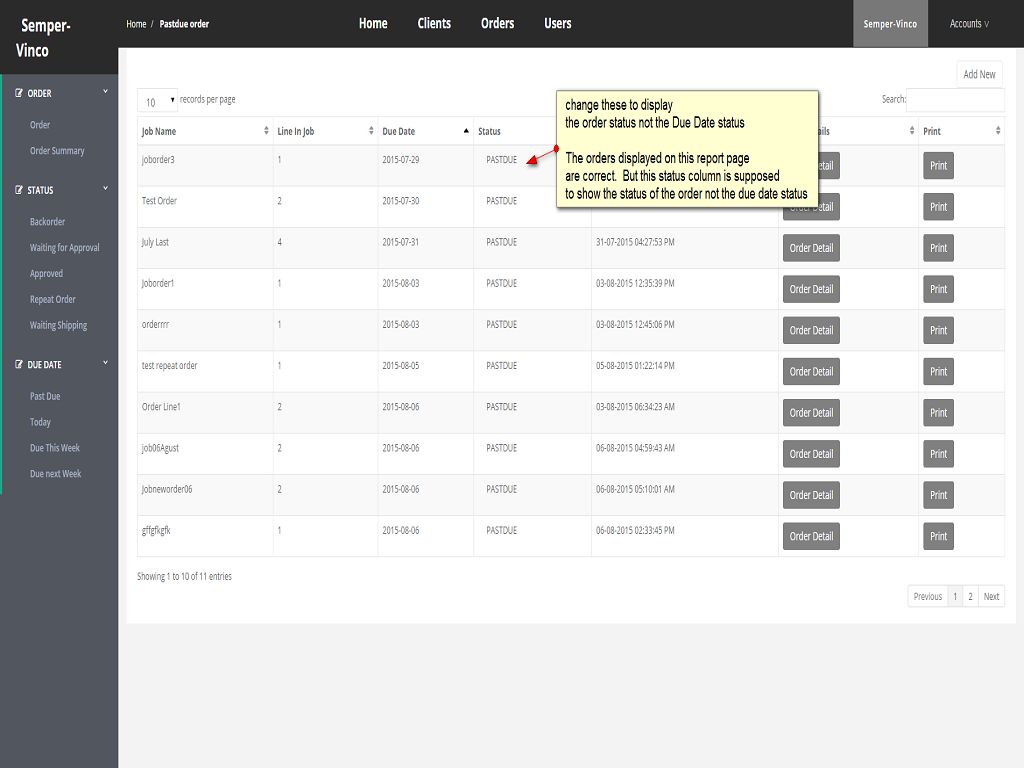The height and width of the screenshot is (768, 1024).
Task: Sort by Due Date ascending arrow
Action: (466, 131)
